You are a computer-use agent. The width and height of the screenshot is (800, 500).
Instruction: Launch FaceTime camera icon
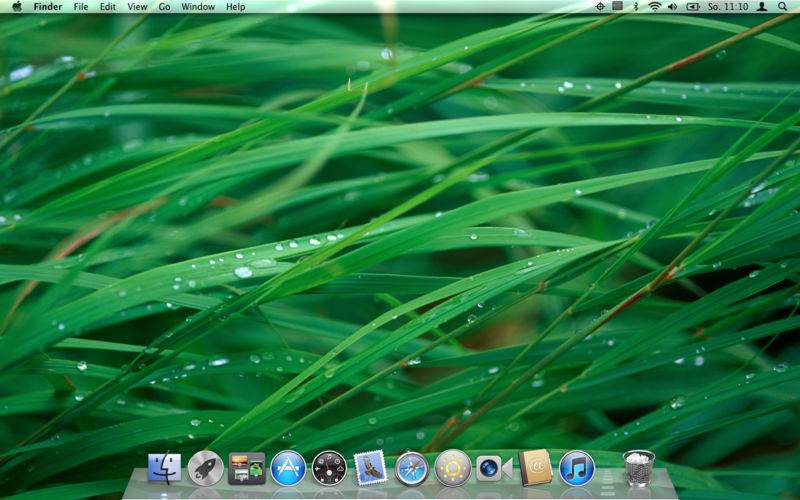coord(494,468)
